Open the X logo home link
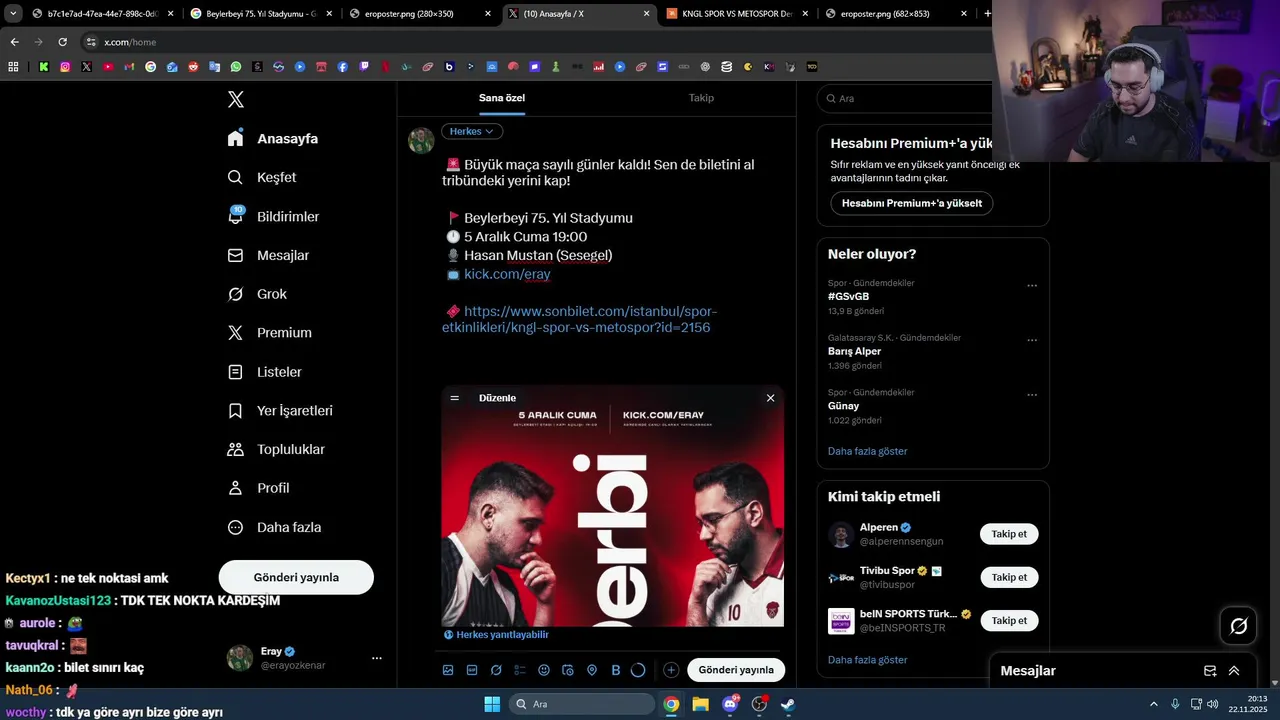This screenshot has height=720, width=1280. 235,99
